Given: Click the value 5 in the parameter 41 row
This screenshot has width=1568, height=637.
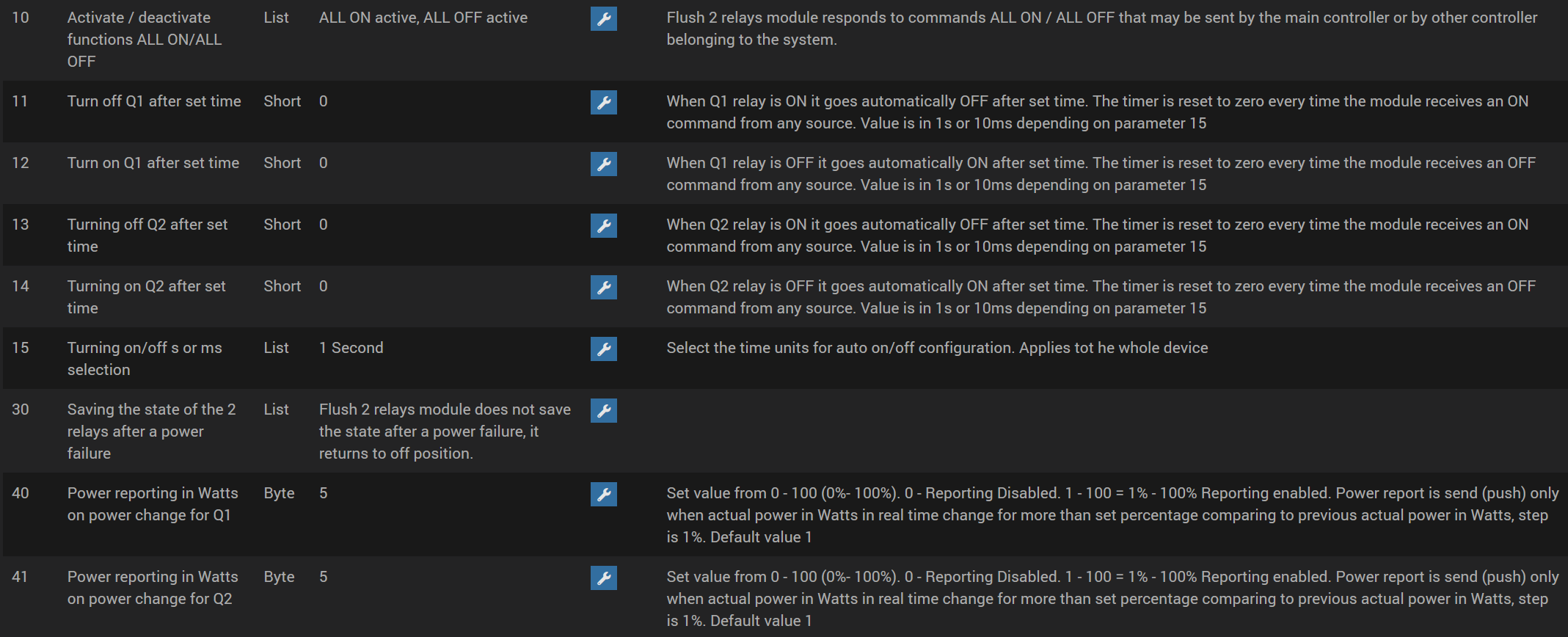Looking at the screenshot, I should [x=324, y=577].
